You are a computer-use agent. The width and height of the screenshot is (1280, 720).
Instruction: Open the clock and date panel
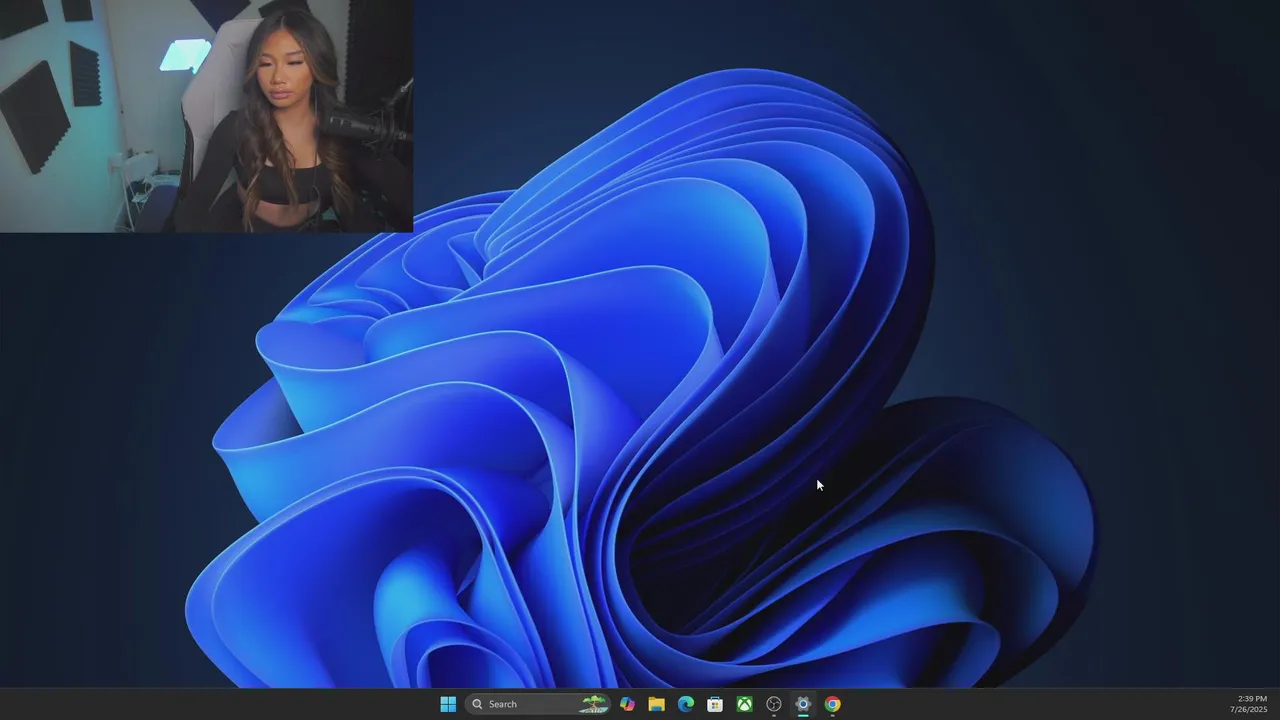[x=1249, y=704]
